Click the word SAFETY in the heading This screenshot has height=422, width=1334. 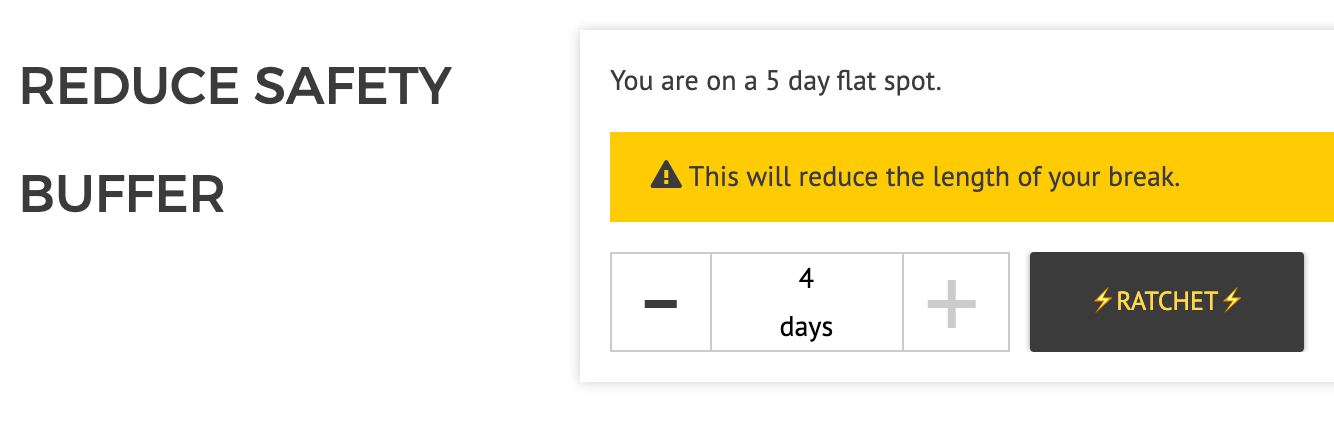[352, 86]
